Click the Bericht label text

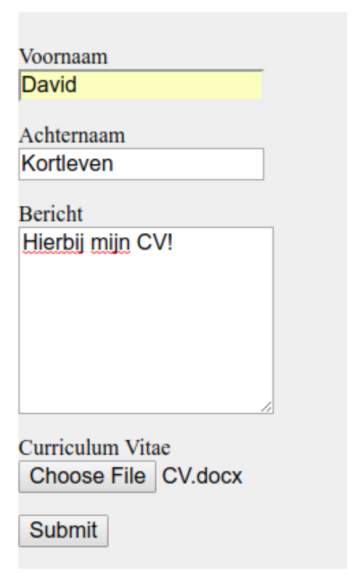51,214
